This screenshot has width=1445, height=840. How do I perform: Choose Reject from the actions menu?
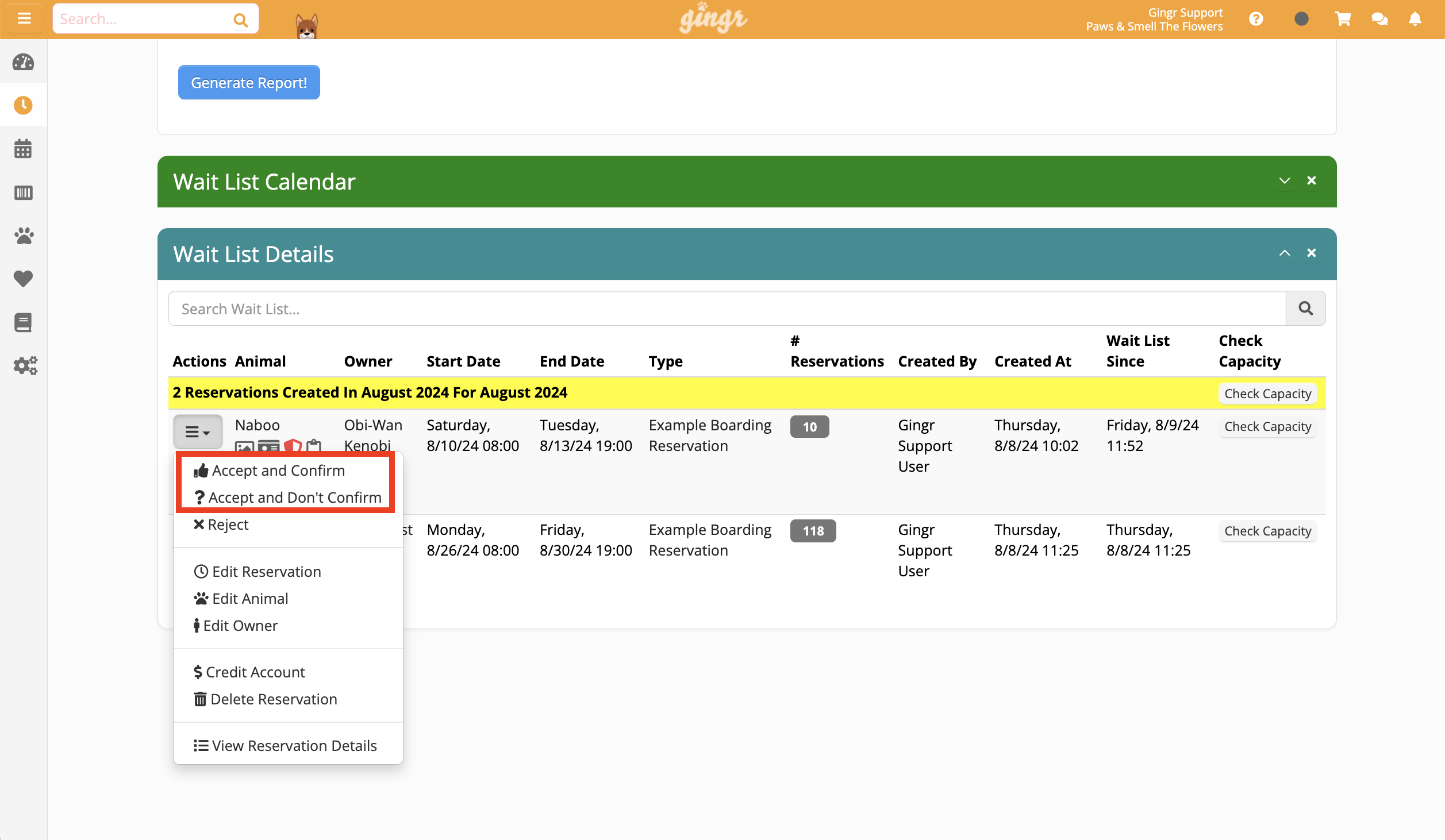(221, 525)
